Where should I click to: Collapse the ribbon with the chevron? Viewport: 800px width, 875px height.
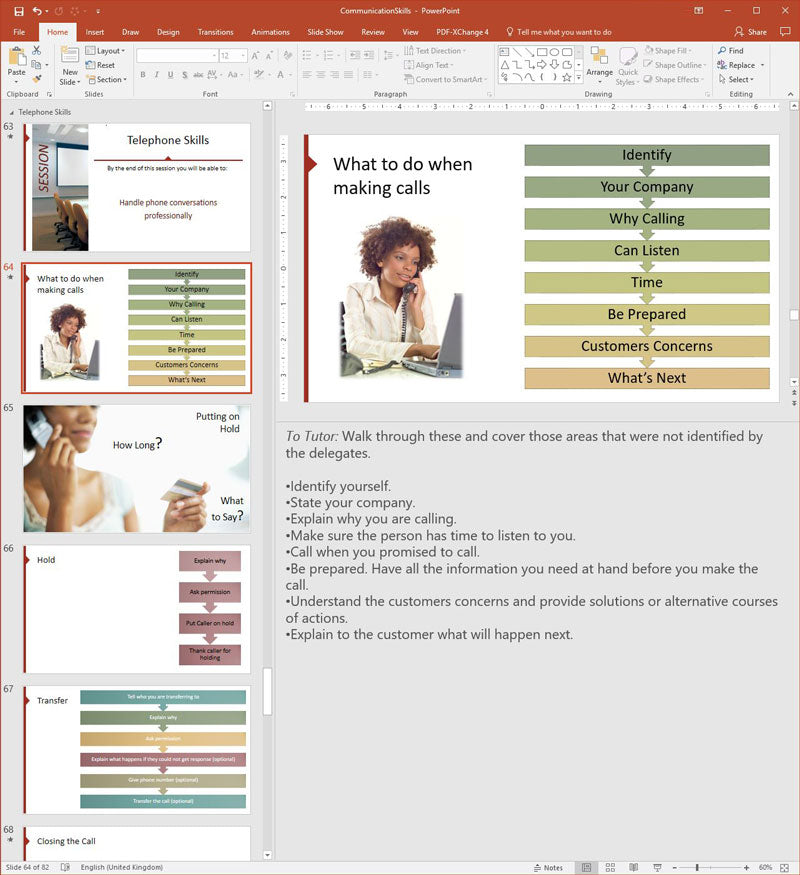click(791, 94)
